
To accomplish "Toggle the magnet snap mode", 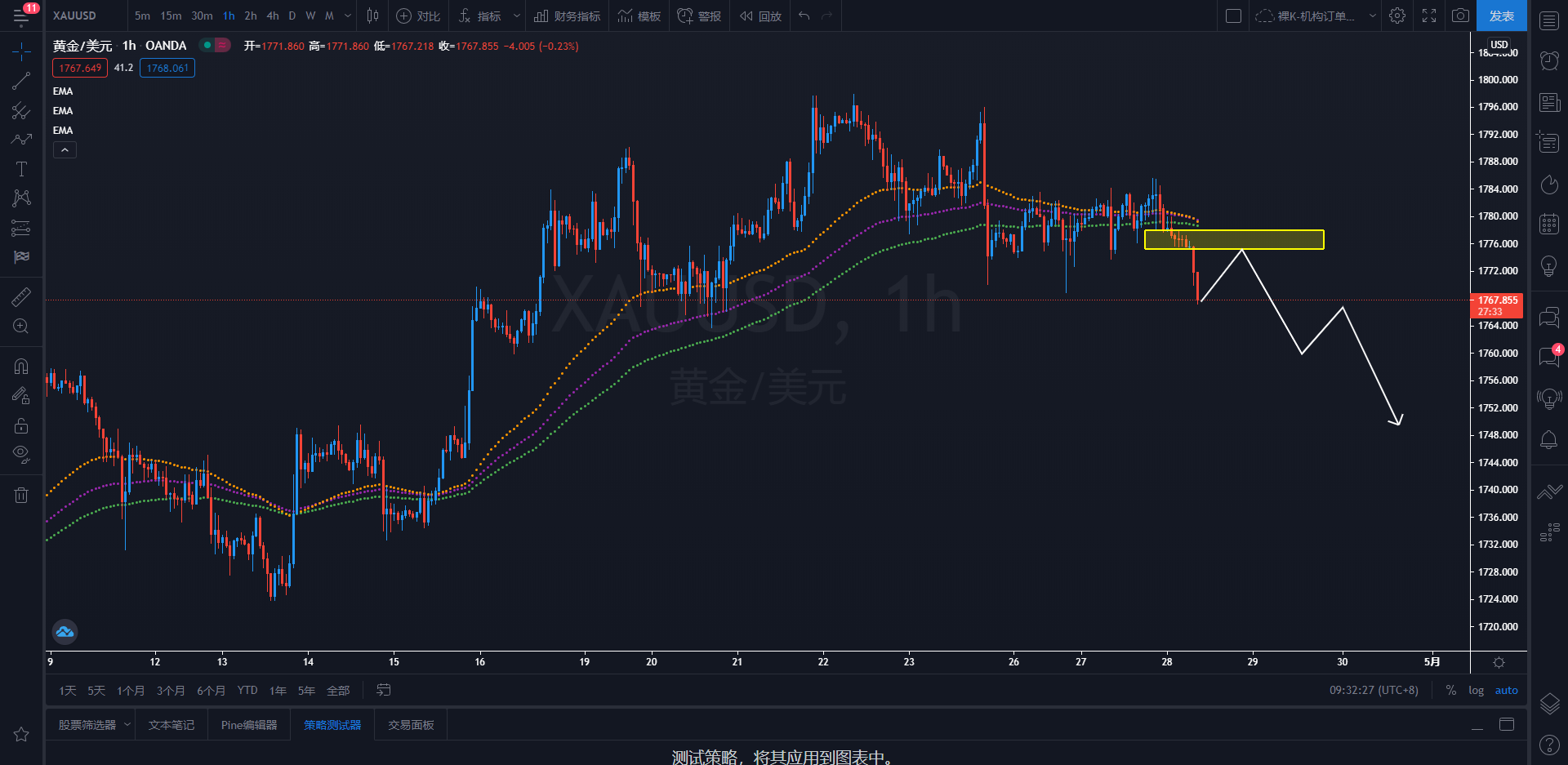I will (x=21, y=367).
